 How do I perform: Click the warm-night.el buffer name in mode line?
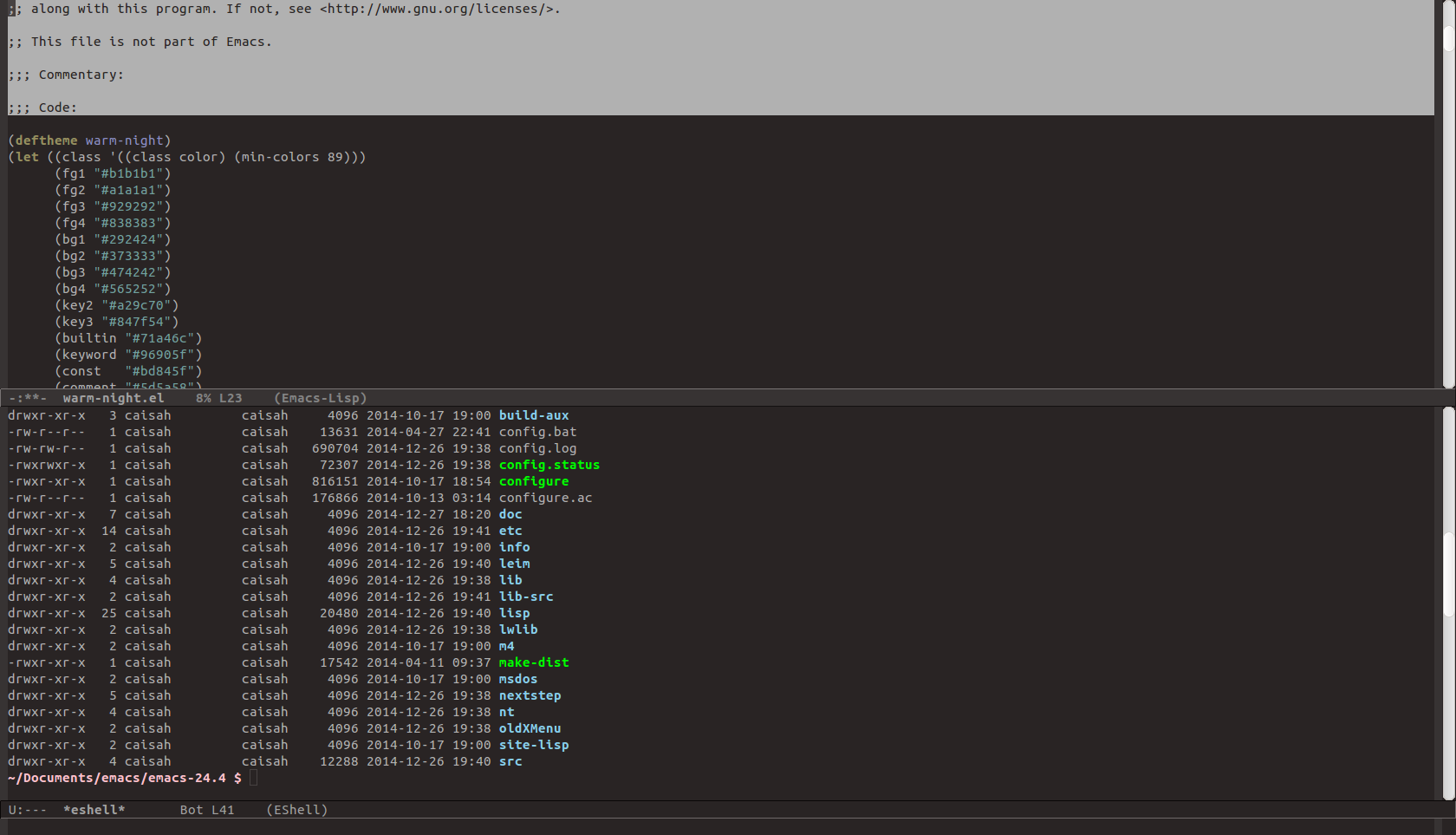coord(114,398)
